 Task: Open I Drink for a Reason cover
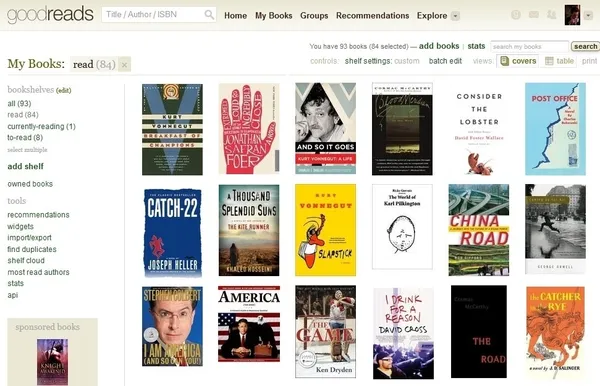pyautogui.click(x=403, y=333)
